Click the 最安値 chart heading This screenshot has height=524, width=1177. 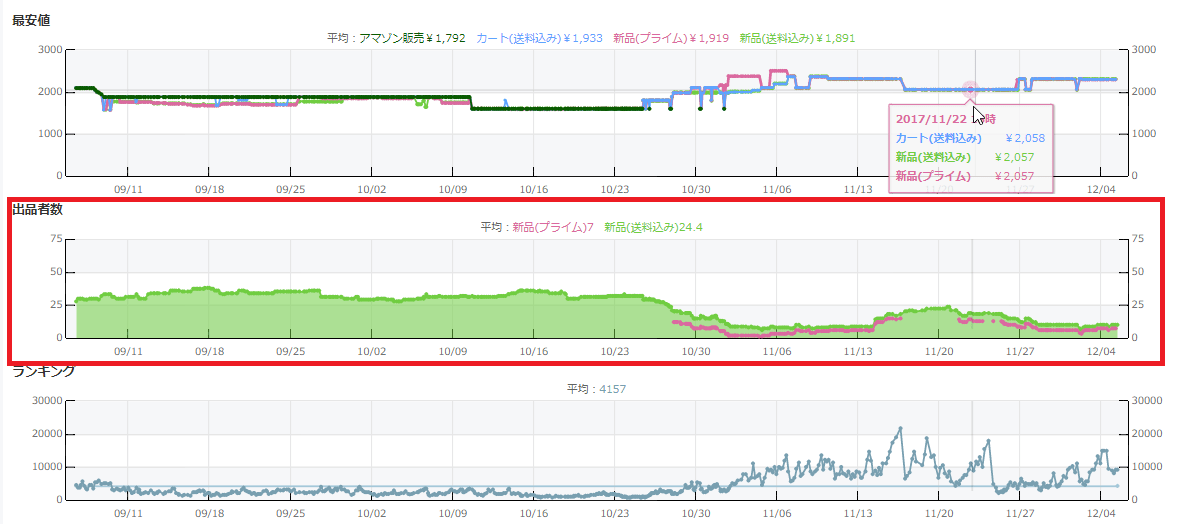(x=31, y=20)
